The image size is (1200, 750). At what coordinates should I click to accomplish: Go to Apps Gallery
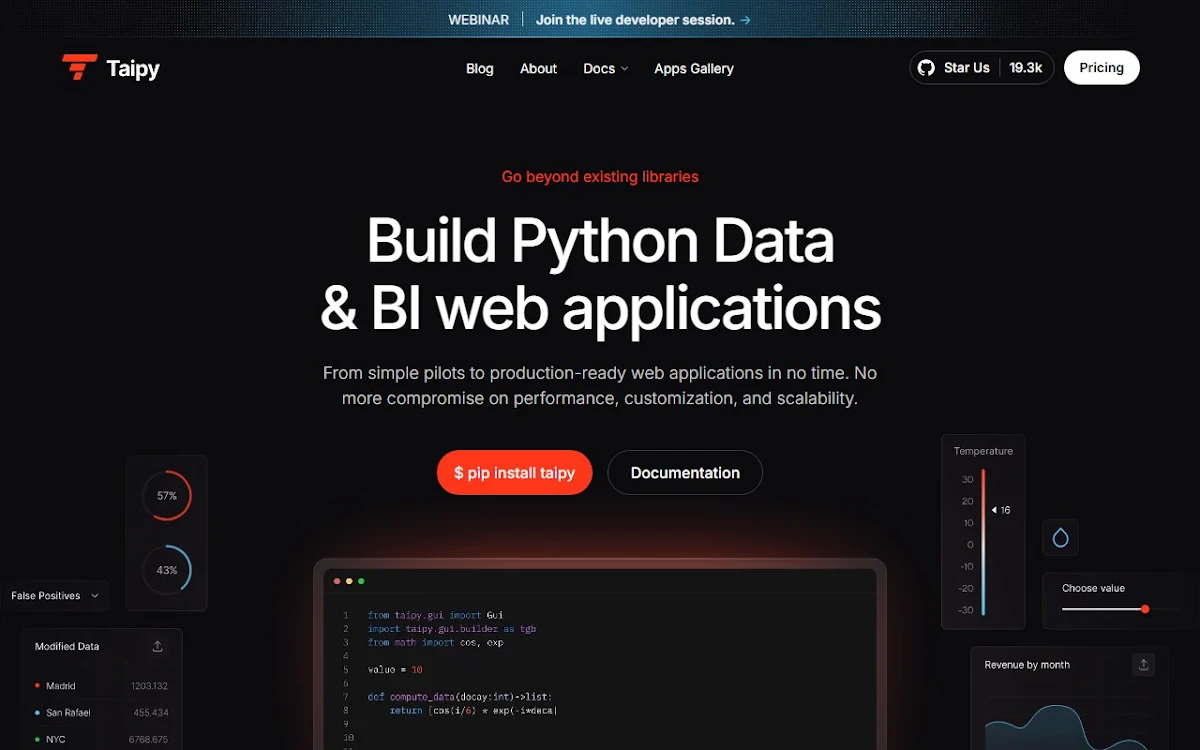click(694, 68)
